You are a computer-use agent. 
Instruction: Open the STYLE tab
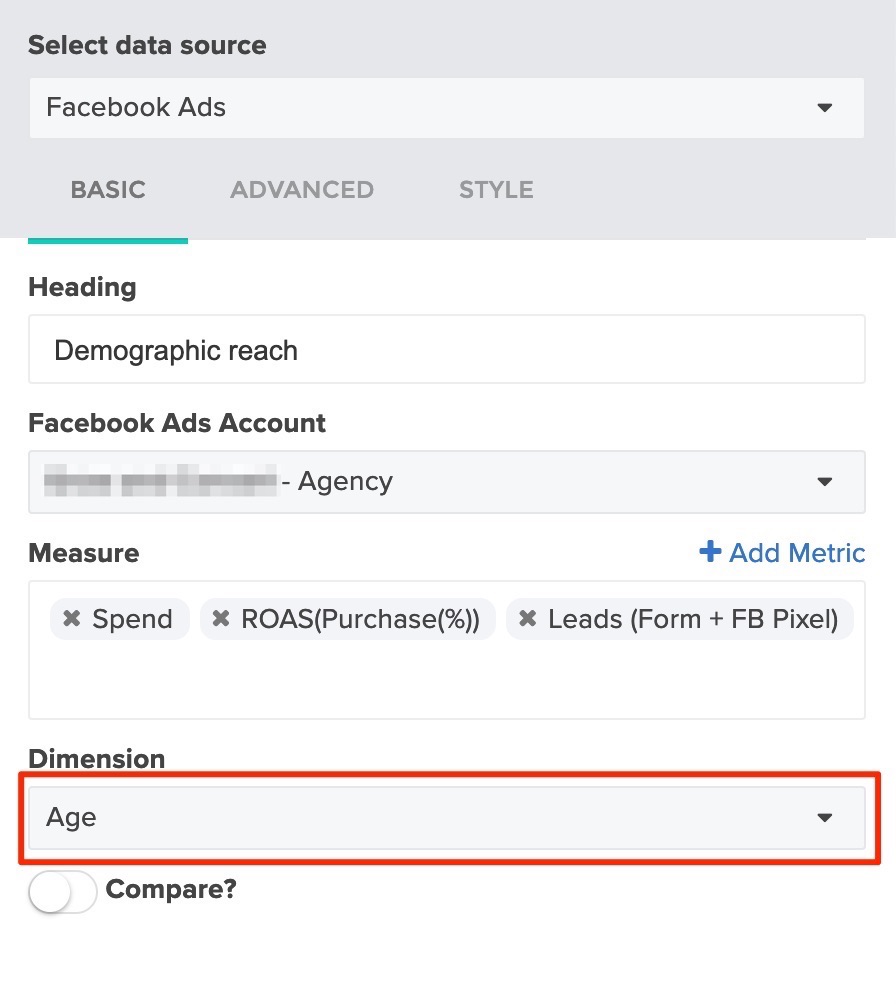coord(496,190)
